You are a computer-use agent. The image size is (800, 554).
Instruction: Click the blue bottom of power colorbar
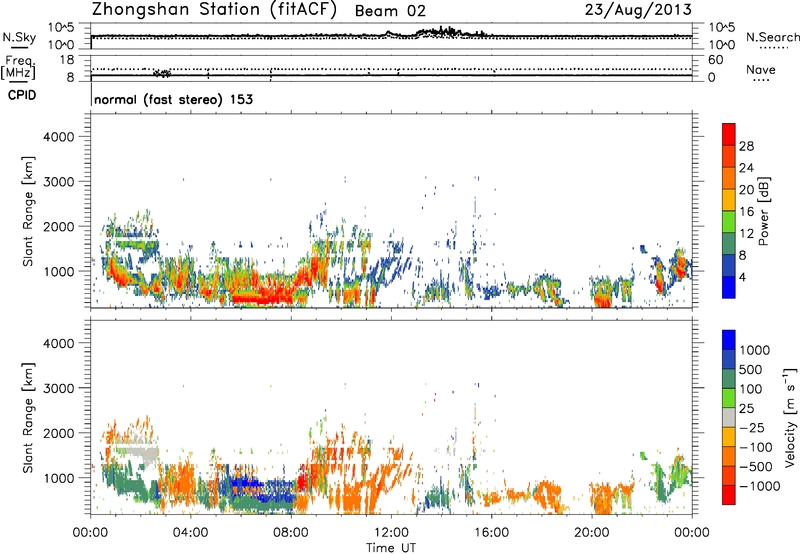coord(729,287)
